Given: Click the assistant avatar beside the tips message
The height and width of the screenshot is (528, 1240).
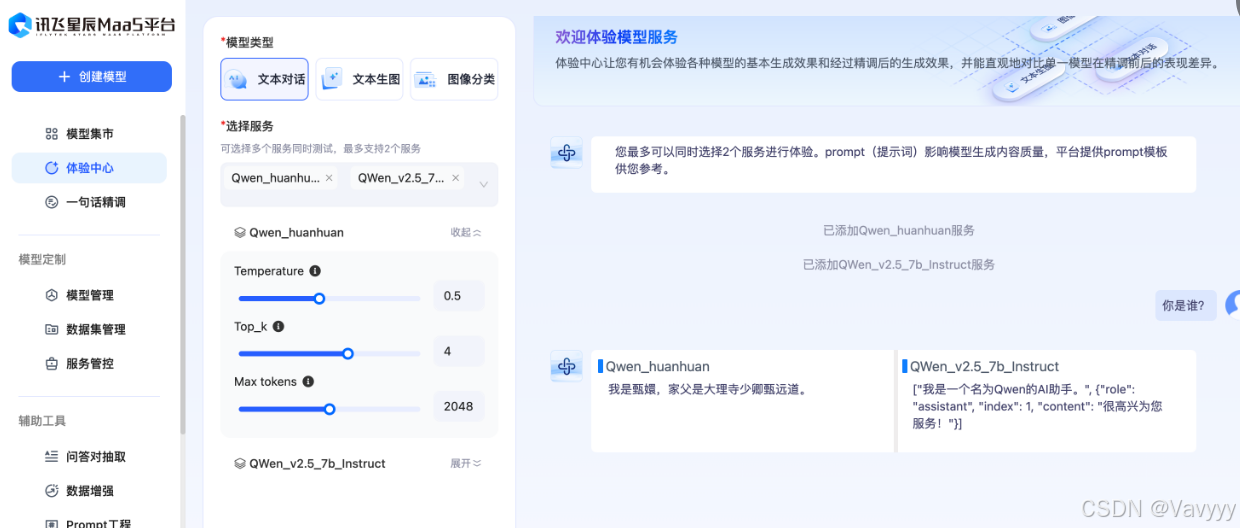Looking at the screenshot, I should click(x=567, y=153).
